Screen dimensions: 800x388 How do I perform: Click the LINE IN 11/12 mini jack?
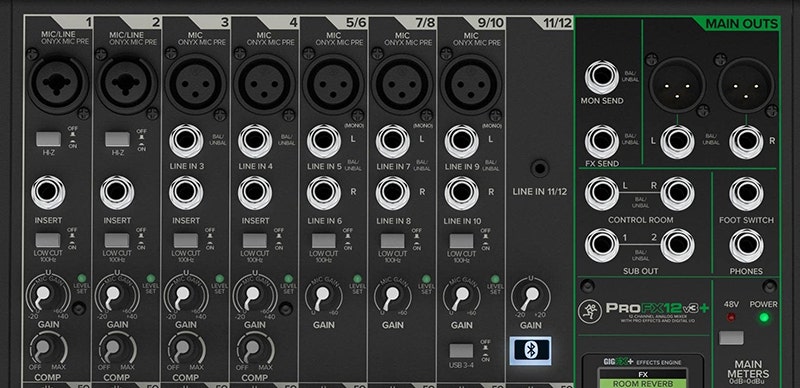539,167
